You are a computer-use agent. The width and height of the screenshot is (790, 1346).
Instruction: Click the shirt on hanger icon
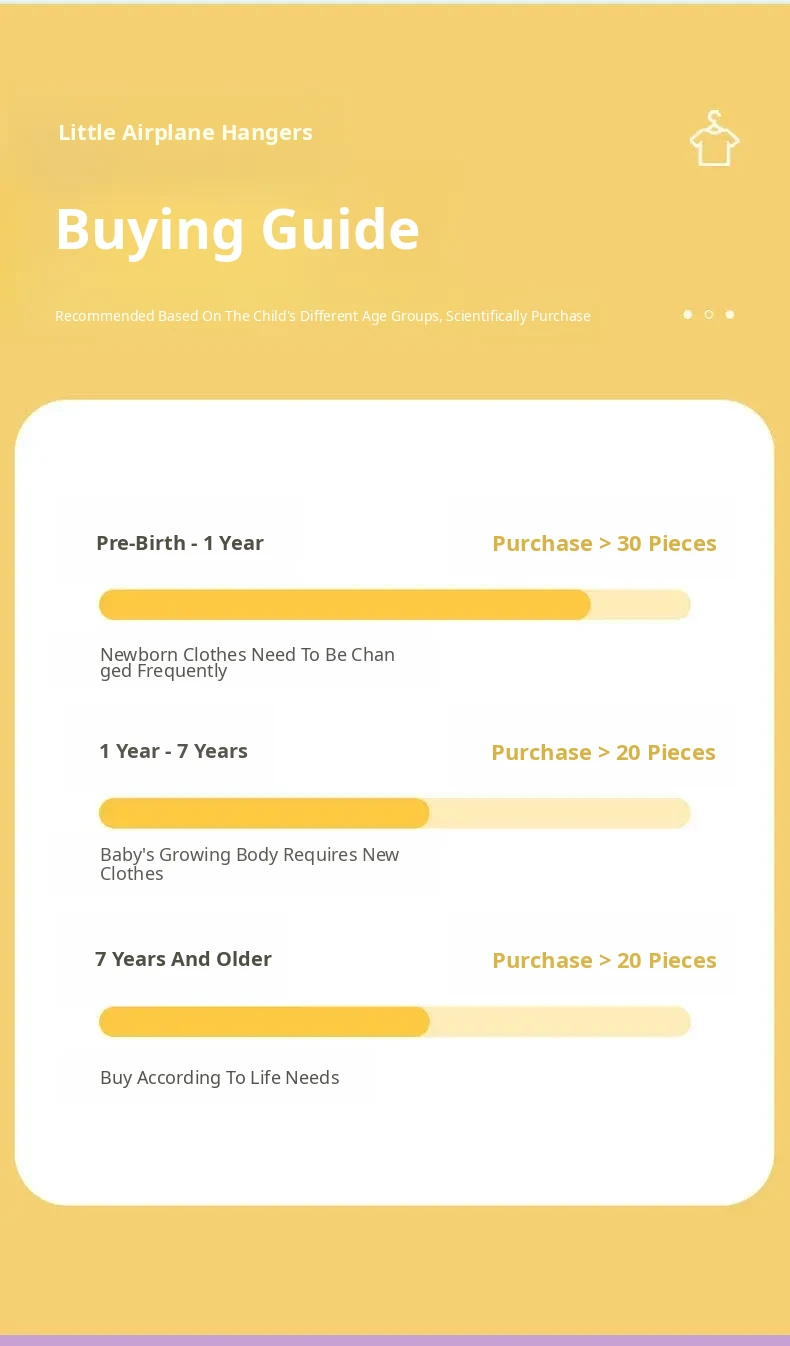click(714, 139)
